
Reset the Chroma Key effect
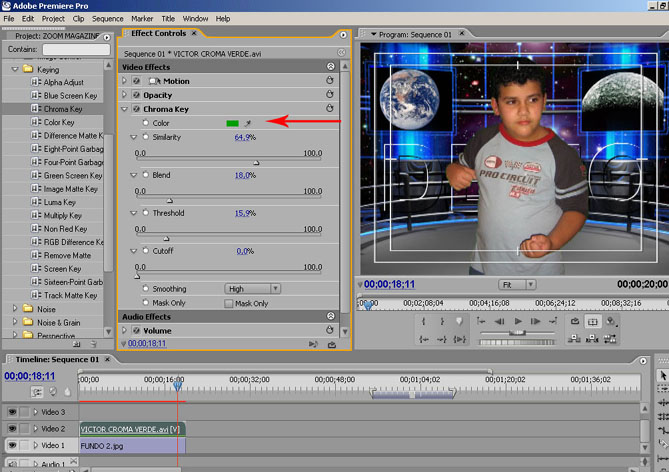click(329, 108)
